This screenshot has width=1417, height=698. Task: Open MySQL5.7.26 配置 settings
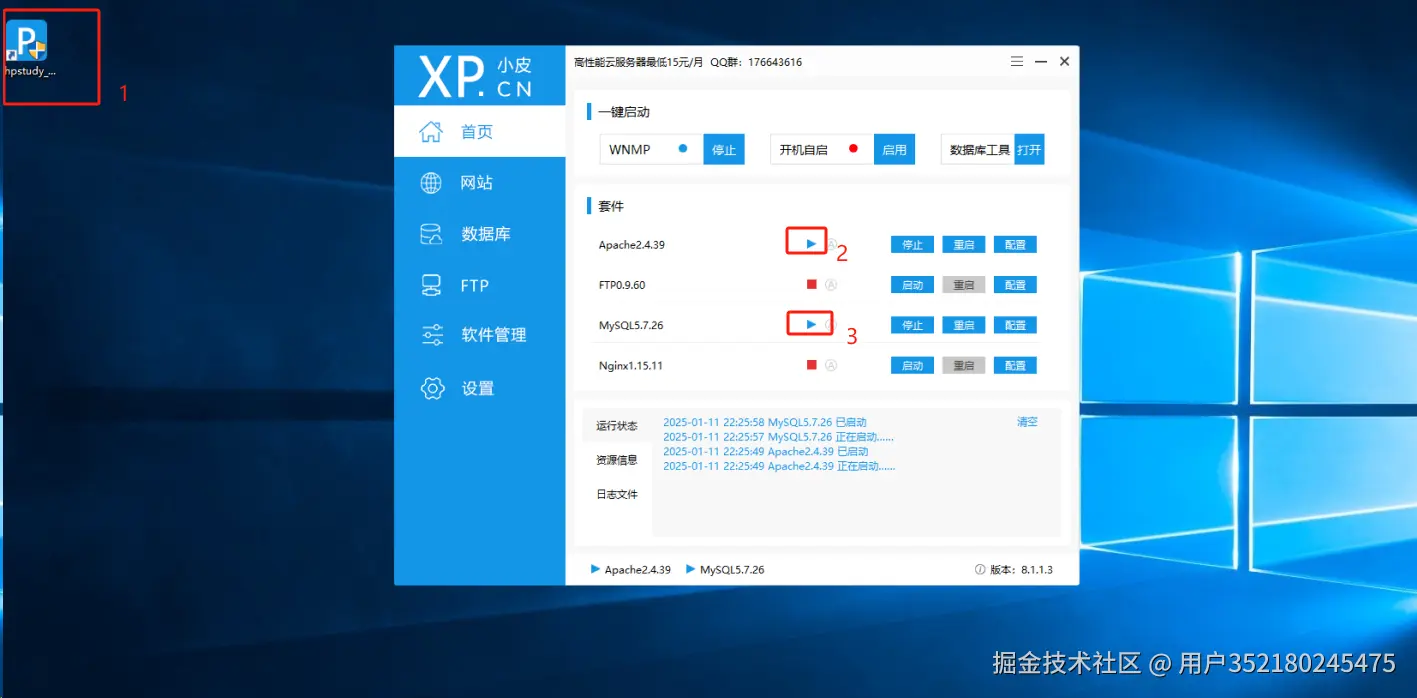pos(1015,325)
